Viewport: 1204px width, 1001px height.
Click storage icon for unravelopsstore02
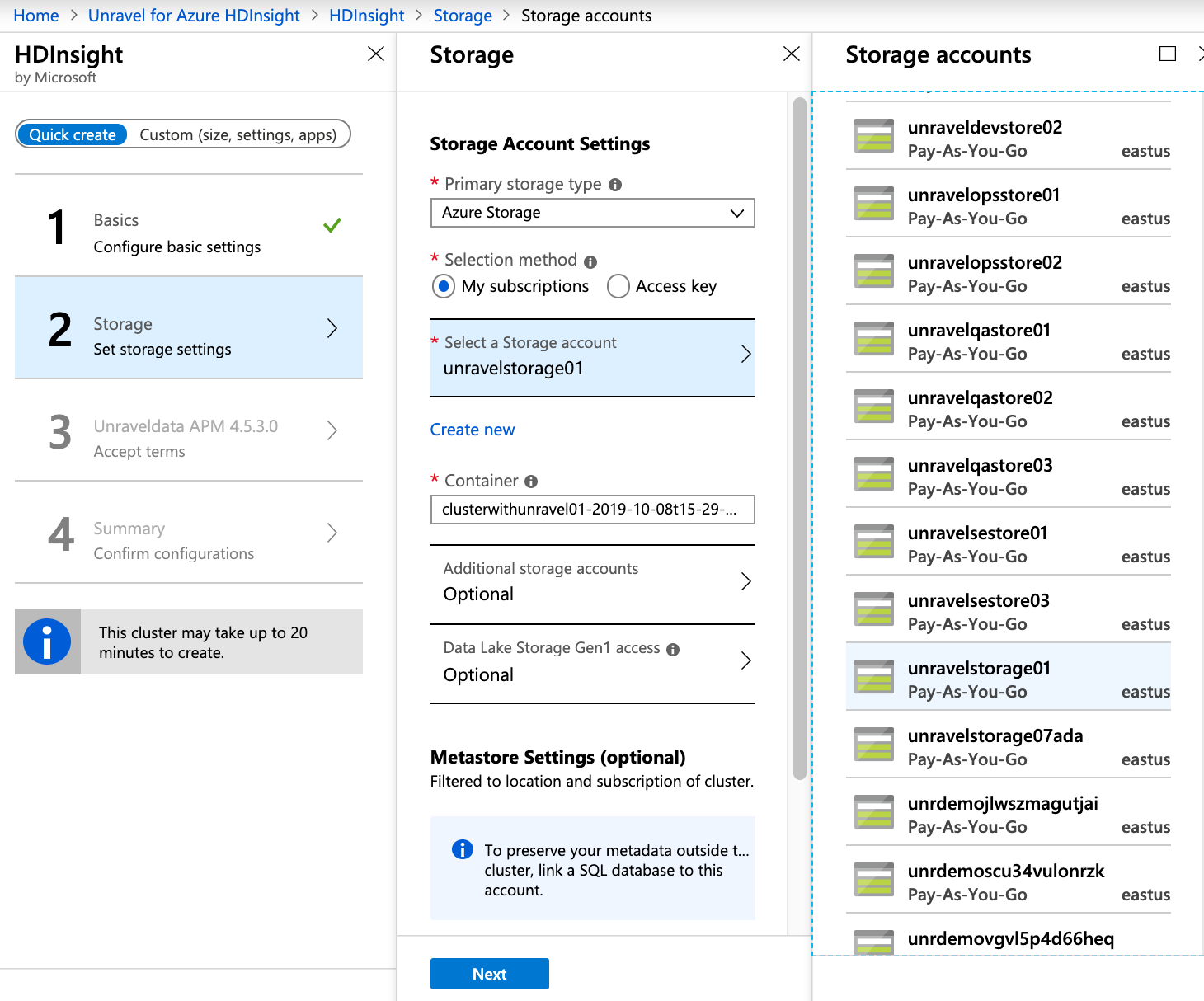874,271
